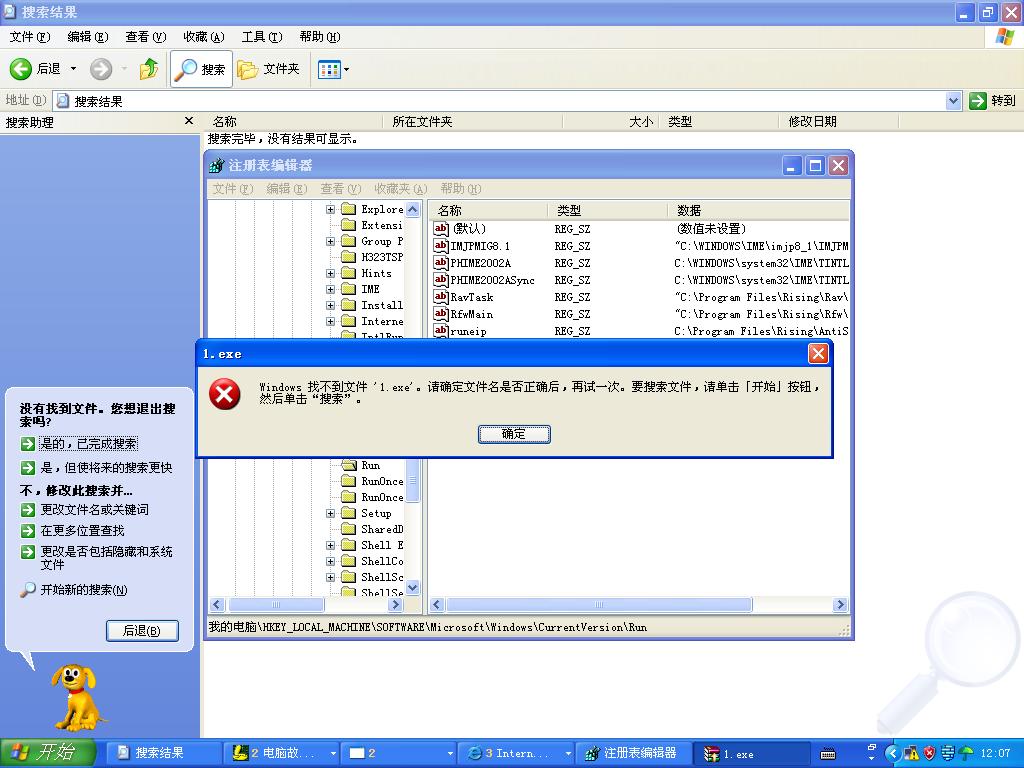Screen dimensions: 1024x768
Task: Expand the Setup registry key node
Action: pos(330,513)
